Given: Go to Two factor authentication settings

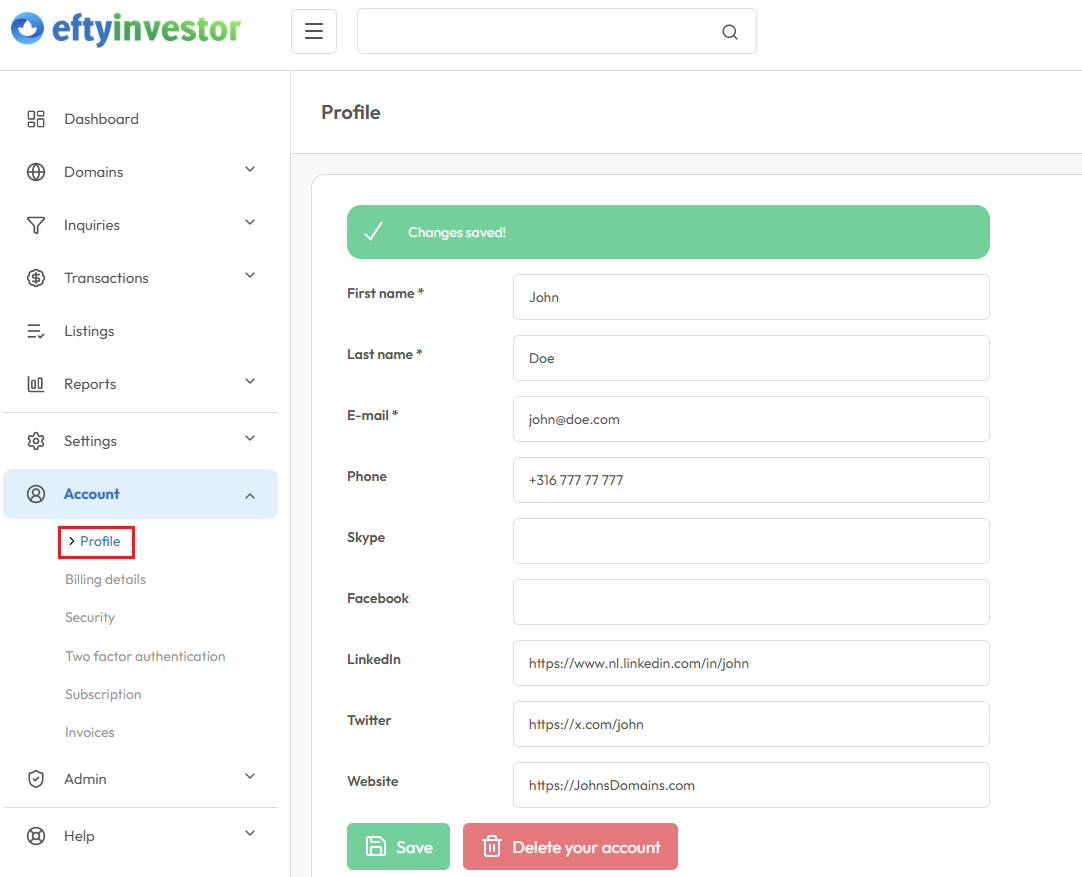Looking at the screenshot, I should (x=144, y=656).
